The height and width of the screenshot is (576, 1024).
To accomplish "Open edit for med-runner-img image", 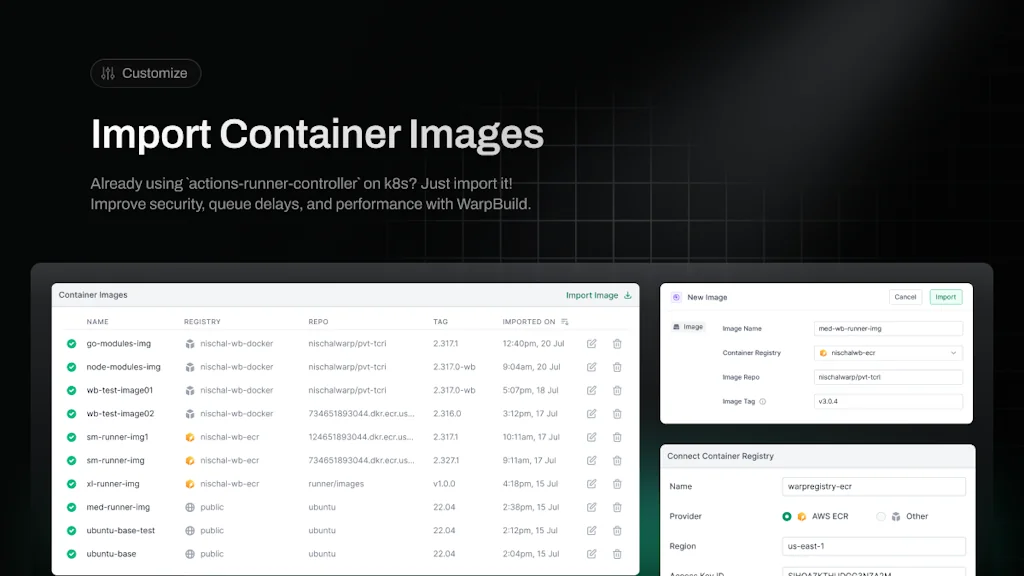I will click(x=592, y=507).
